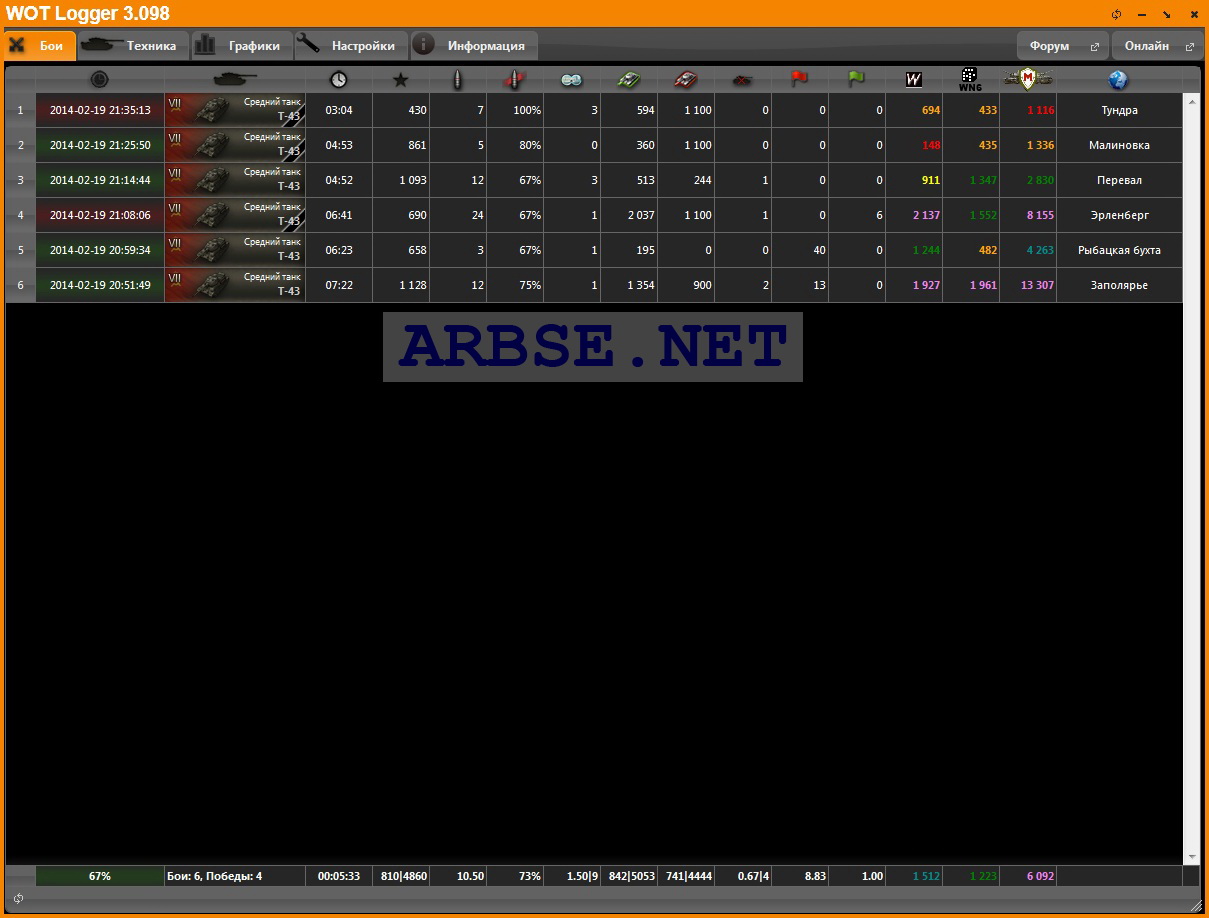The height and width of the screenshot is (918, 1209).
Task: Select the battle dated 2014-02-19 21:25:50
Action: (x=100, y=145)
